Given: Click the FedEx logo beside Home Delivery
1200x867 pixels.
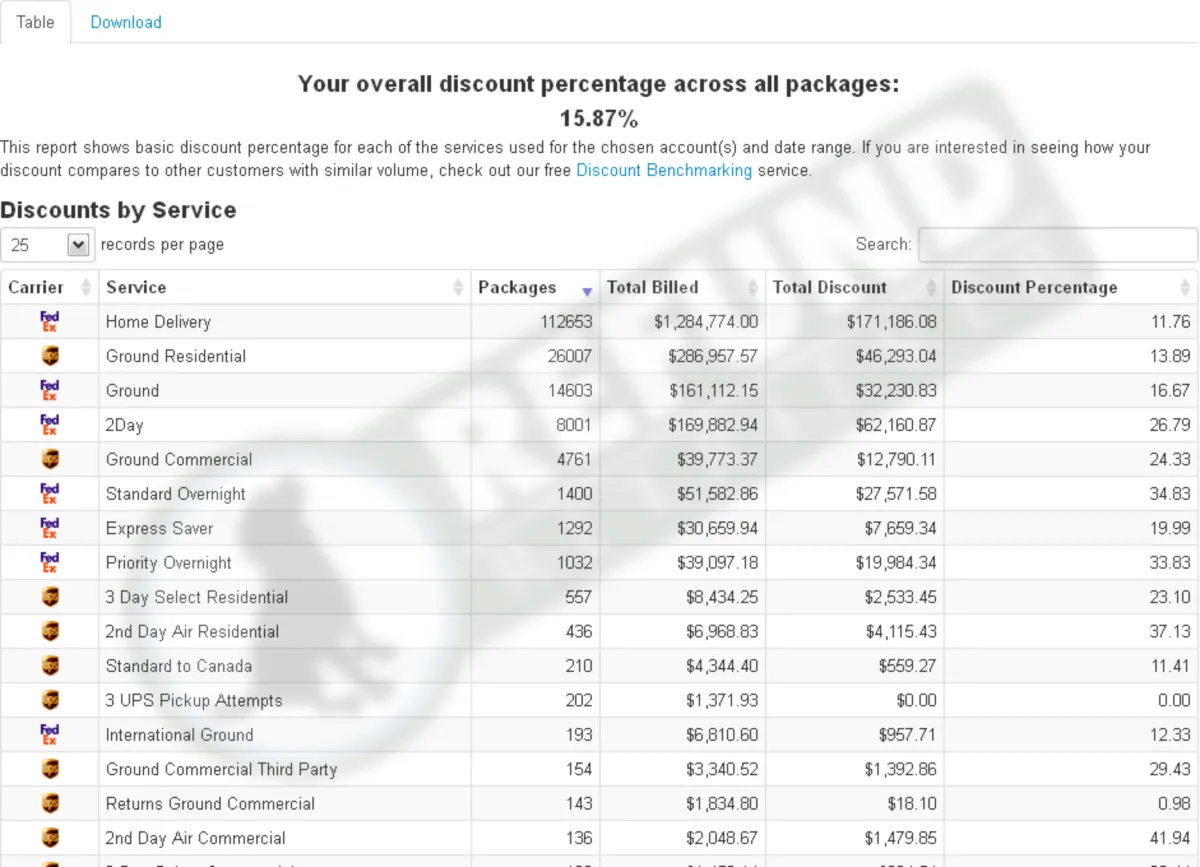Looking at the screenshot, I should pos(49,321).
